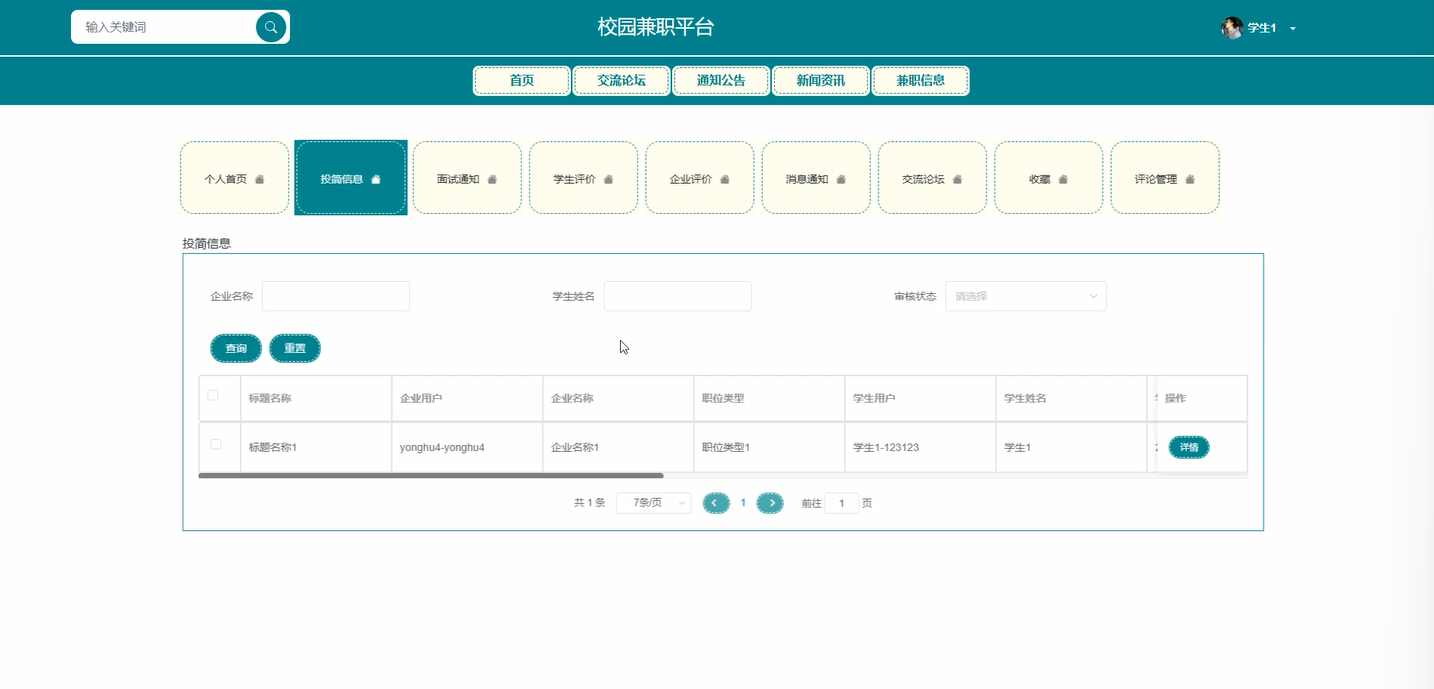The image size is (1434, 689).
Task: Open the 审核状态 dropdown
Action: tap(1026, 296)
